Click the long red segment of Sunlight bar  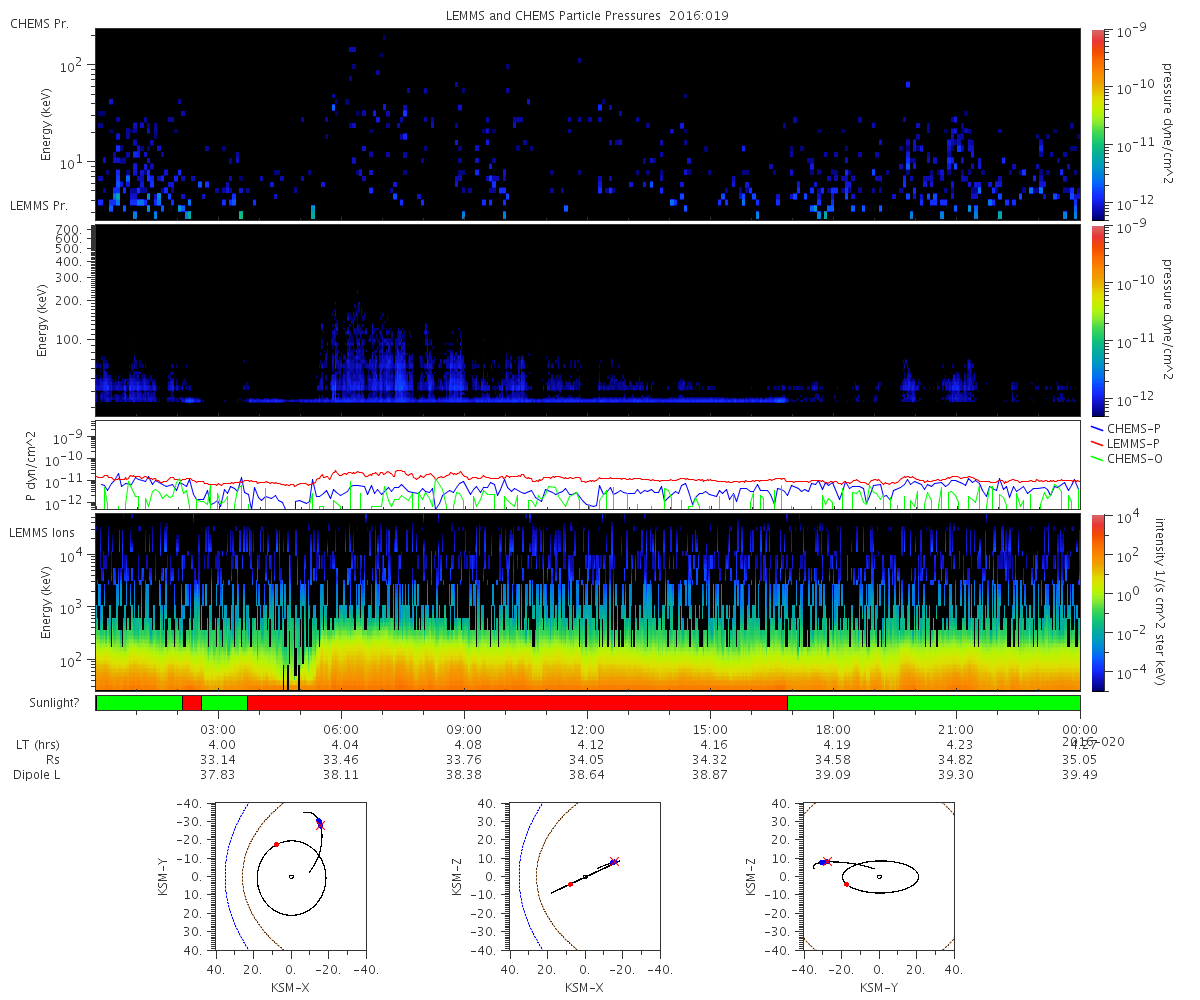coord(517,703)
